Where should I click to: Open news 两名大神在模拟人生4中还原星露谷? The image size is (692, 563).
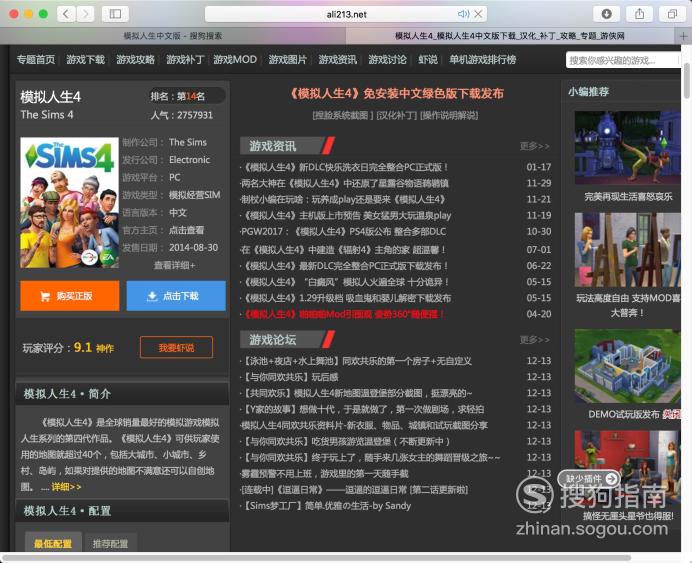click(345, 183)
